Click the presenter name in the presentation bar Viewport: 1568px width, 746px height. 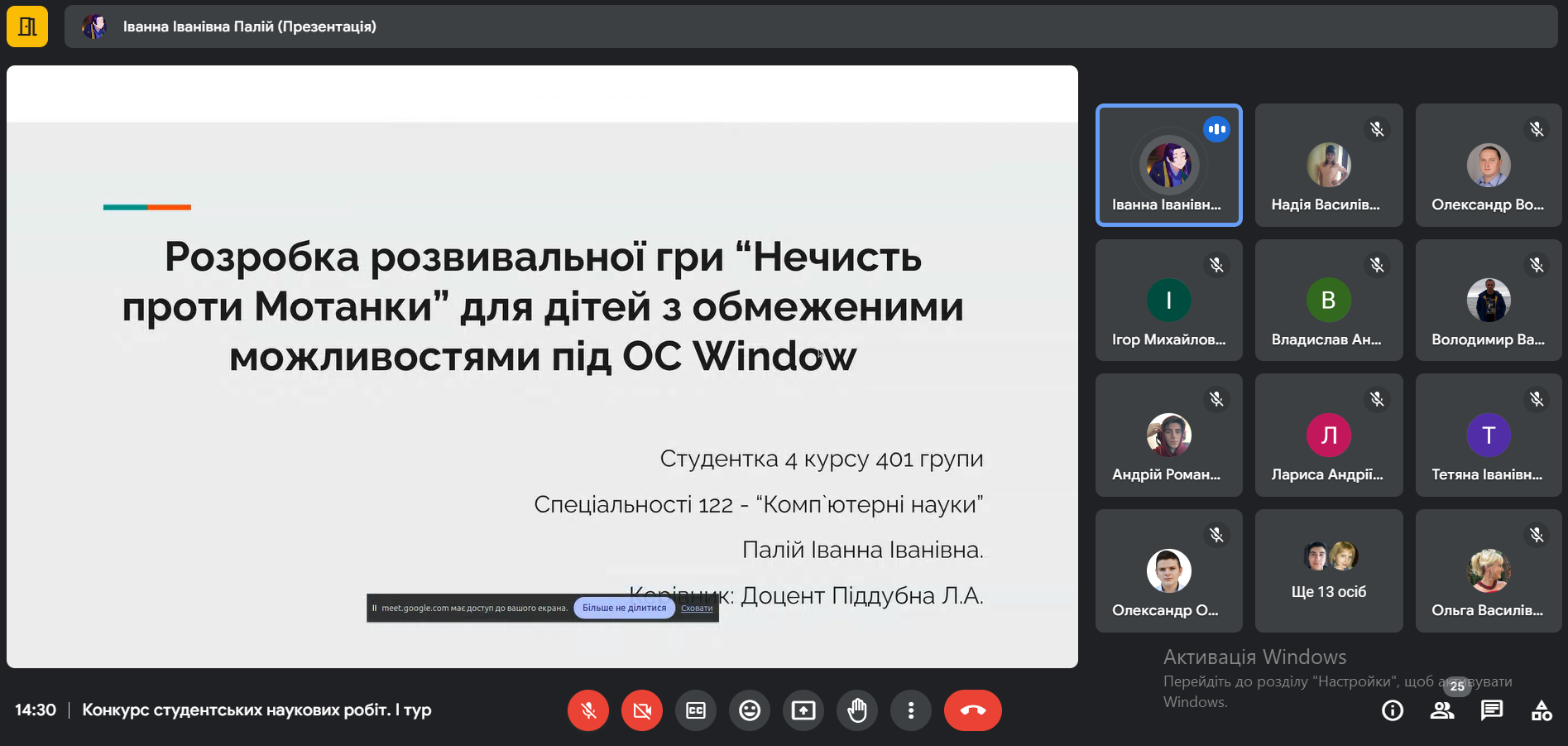coord(250,26)
